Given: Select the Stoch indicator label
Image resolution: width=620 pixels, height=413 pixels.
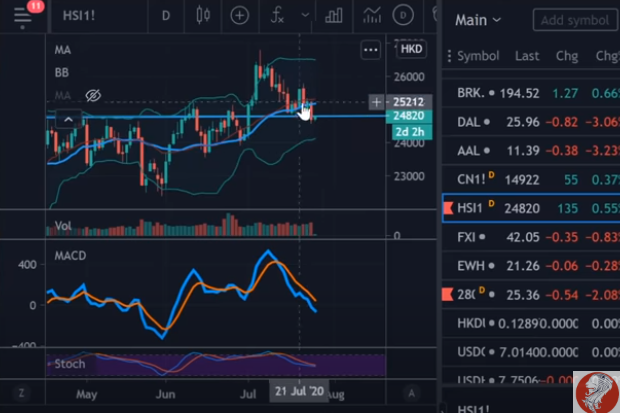Looking at the screenshot, I should pyautogui.click(x=70, y=364).
